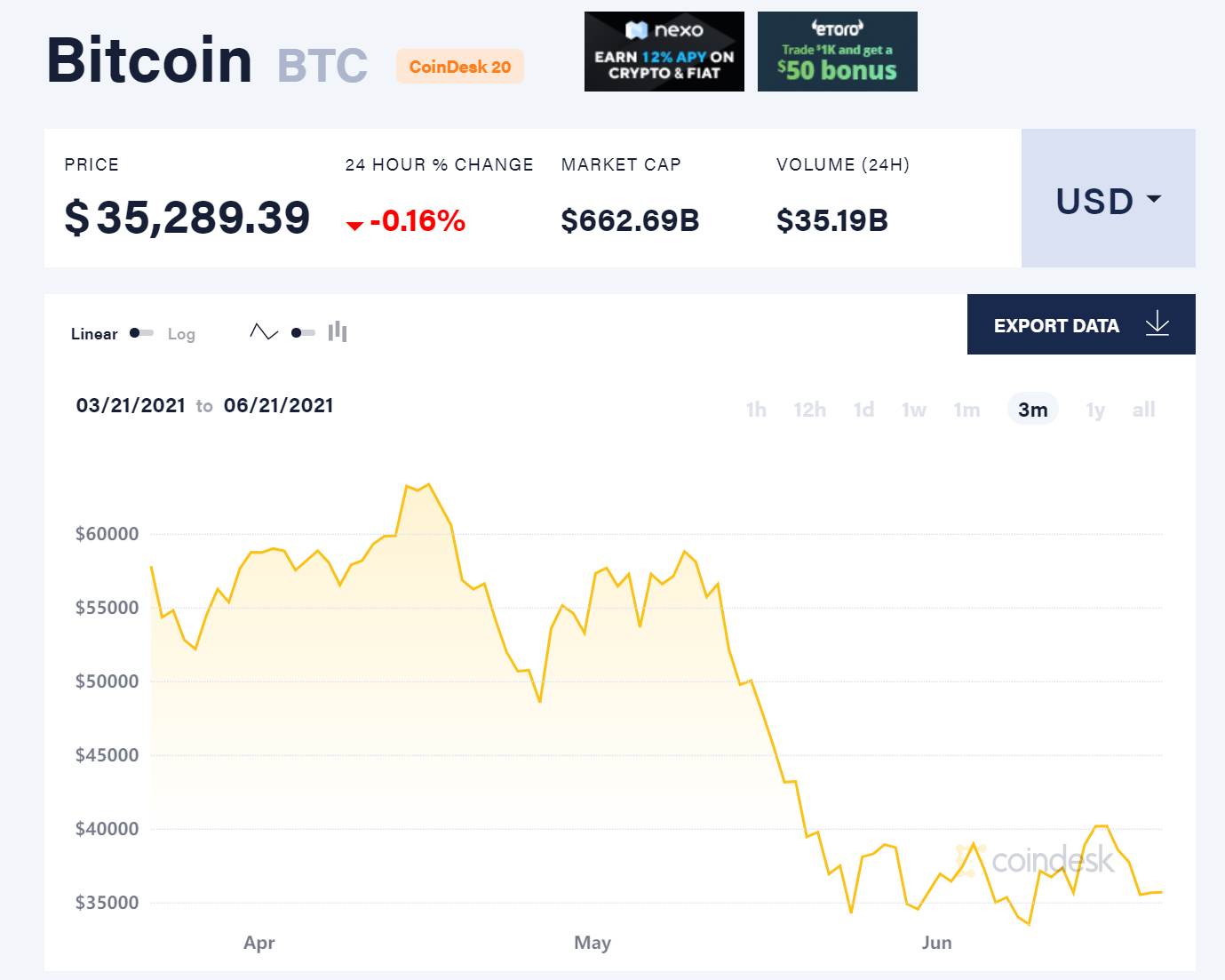This screenshot has width=1225, height=980.
Task: Toggle line/candlestick chart type switch
Action: coord(303,333)
